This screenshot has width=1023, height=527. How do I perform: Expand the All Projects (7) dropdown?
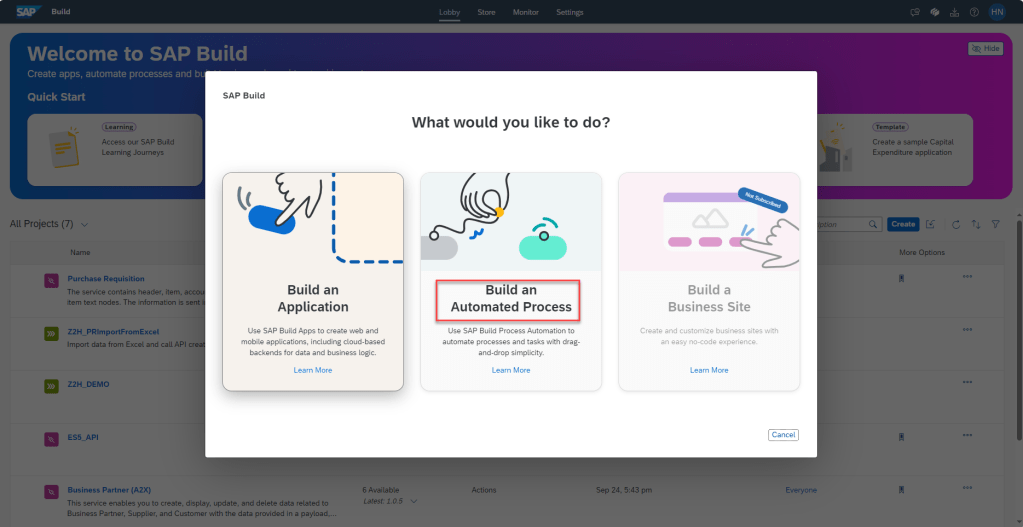(84, 224)
